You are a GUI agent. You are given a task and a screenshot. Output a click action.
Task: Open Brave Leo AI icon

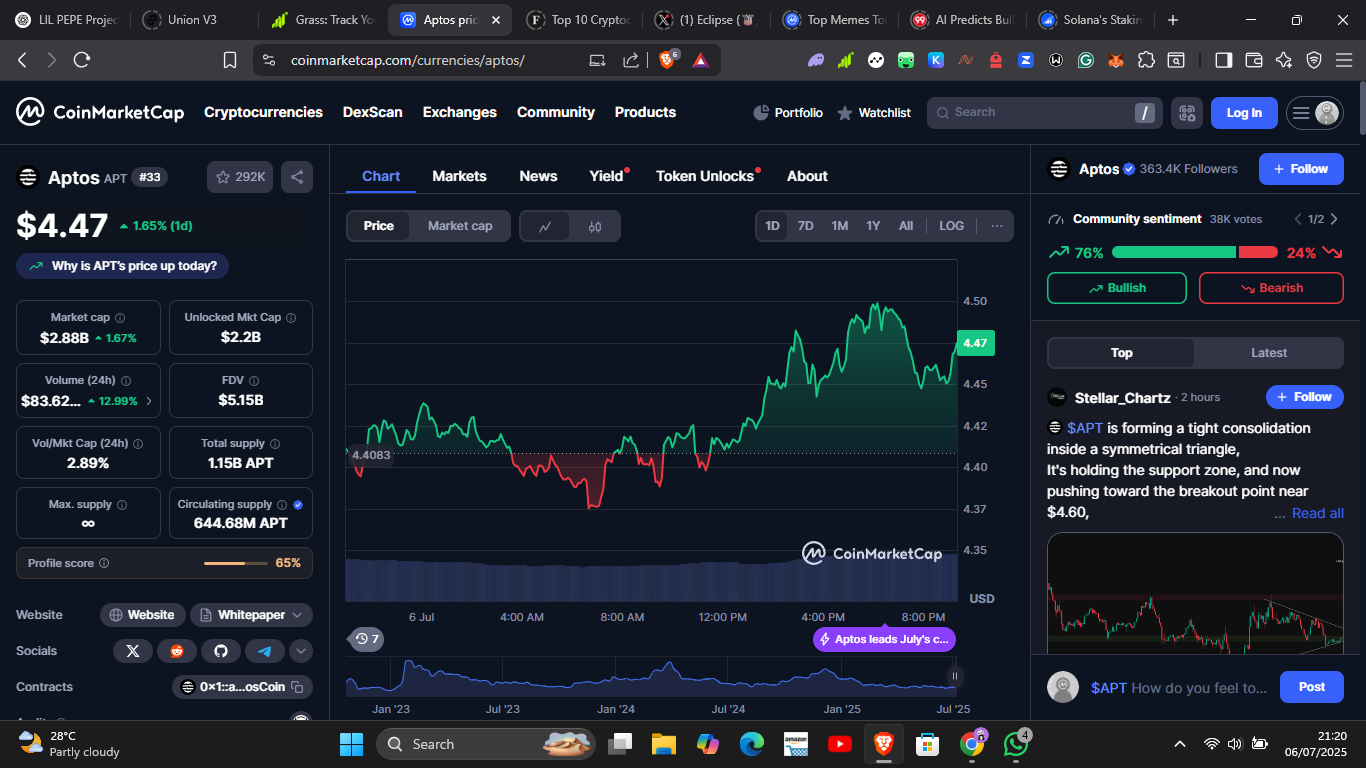click(x=1284, y=60)
